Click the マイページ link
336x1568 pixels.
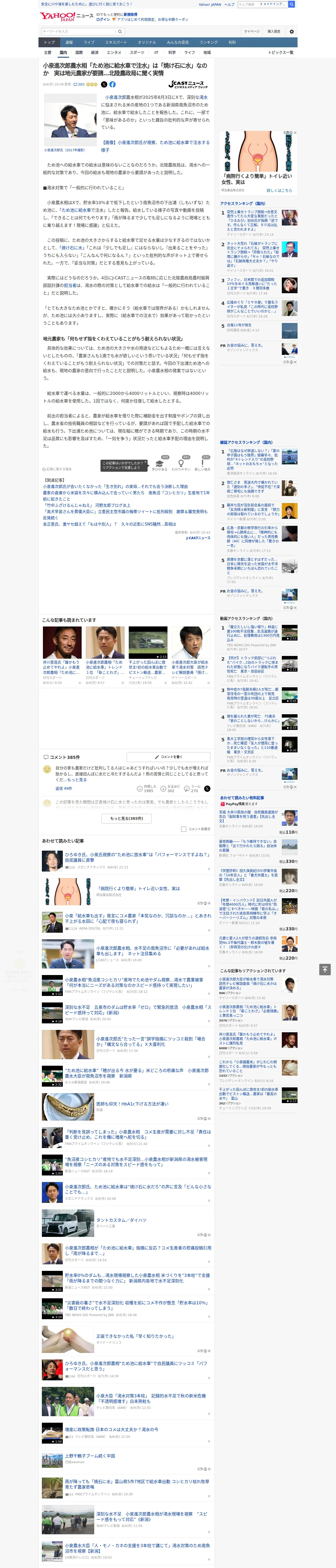251,32
